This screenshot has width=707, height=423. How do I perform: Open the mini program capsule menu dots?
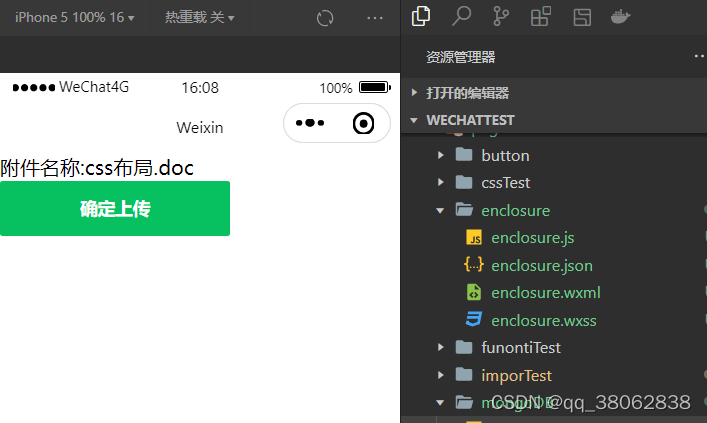pyautogui.click(x=310, y=123)
